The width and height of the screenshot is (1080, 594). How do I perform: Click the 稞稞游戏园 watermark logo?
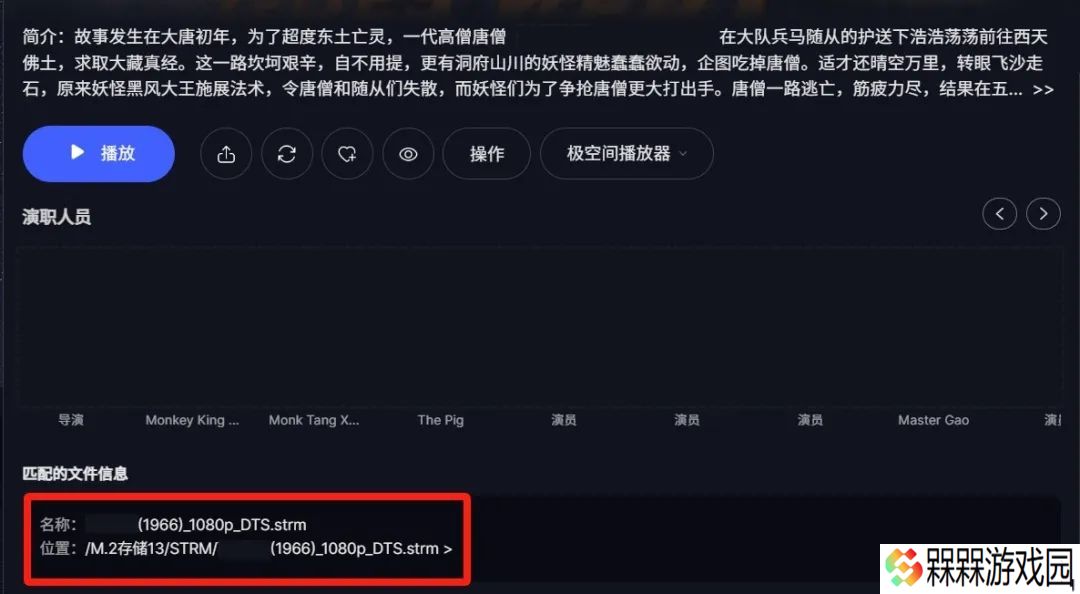[979, 568]
